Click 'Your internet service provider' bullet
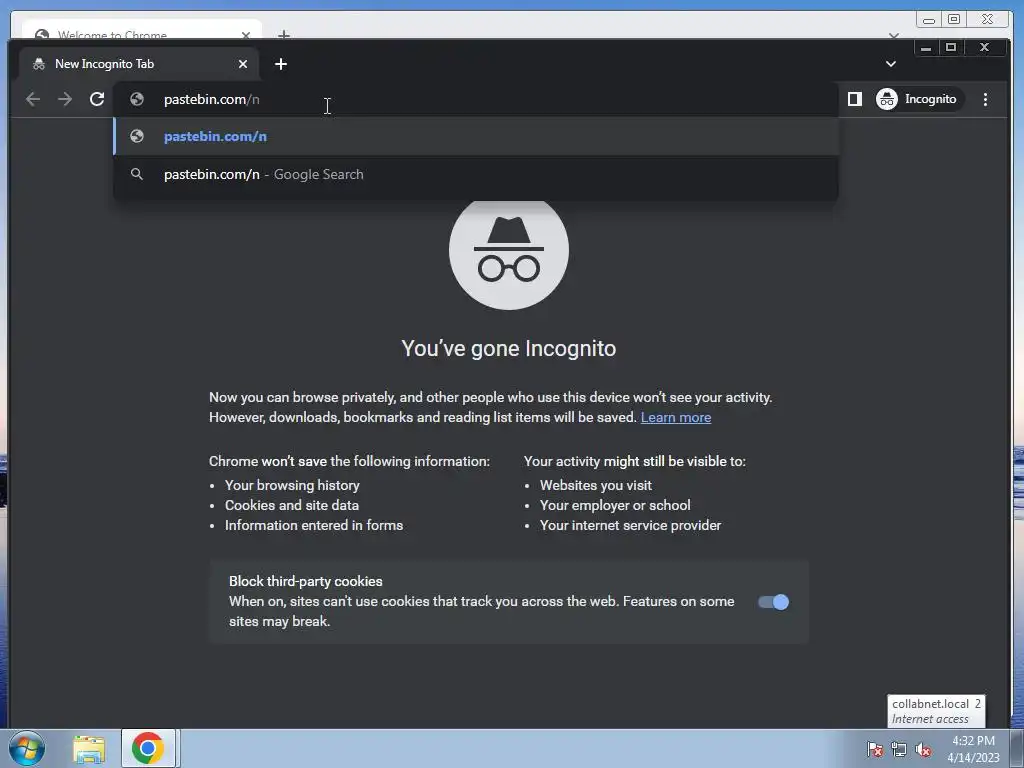1024x768 pixels. pyautogui.click(x=630, y=525)
